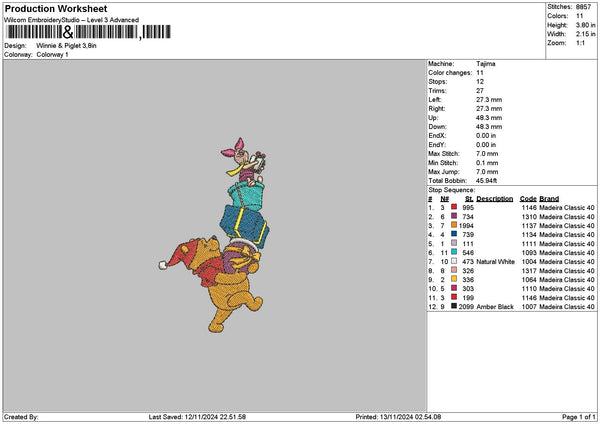Click the pink swatch in stop row 8

[454, 270]
